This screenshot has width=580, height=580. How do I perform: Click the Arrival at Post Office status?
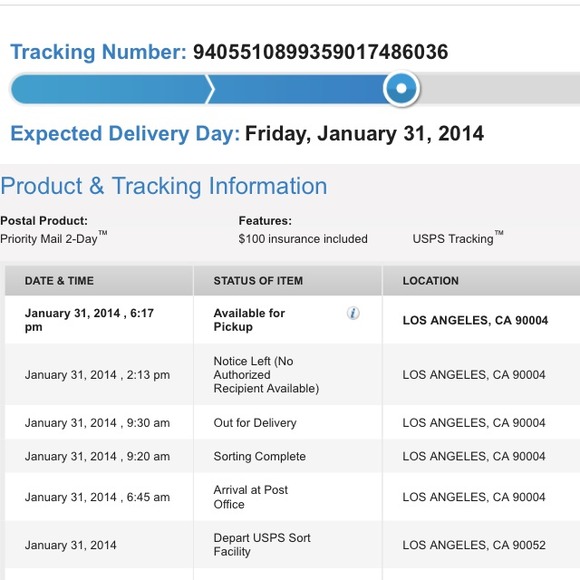coord(250,497)
